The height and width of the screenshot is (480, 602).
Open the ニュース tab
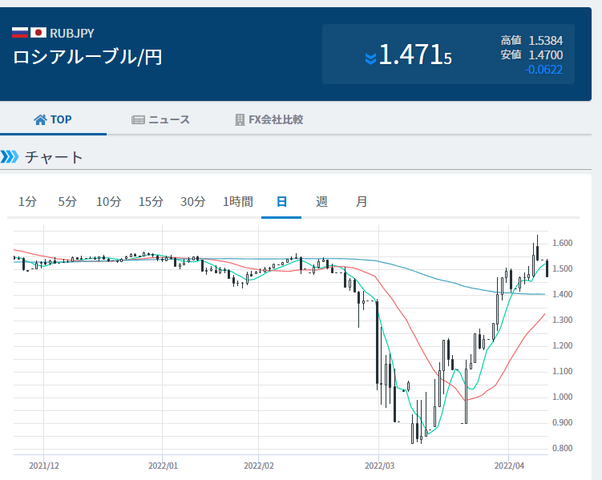tap(169, 120)
